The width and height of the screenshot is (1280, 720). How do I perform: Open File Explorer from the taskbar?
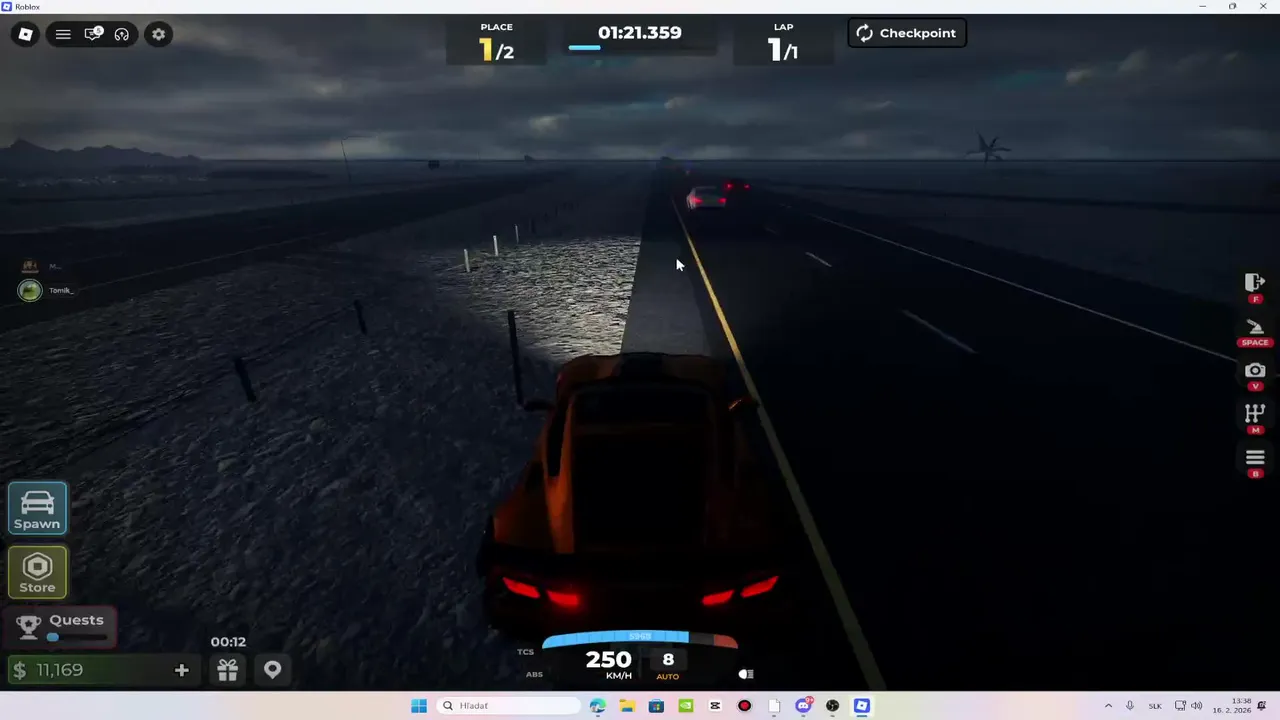tap(627, 706)
